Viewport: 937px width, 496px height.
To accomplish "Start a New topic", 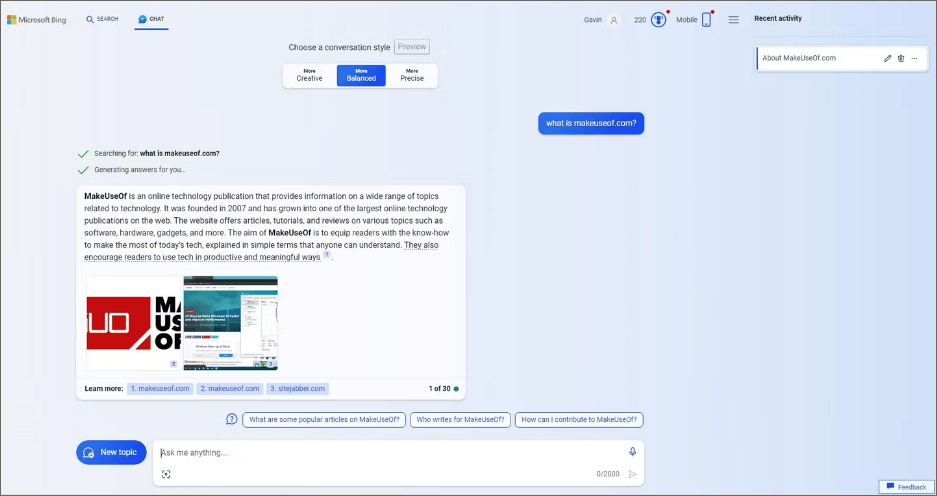I will click(111, 452).
